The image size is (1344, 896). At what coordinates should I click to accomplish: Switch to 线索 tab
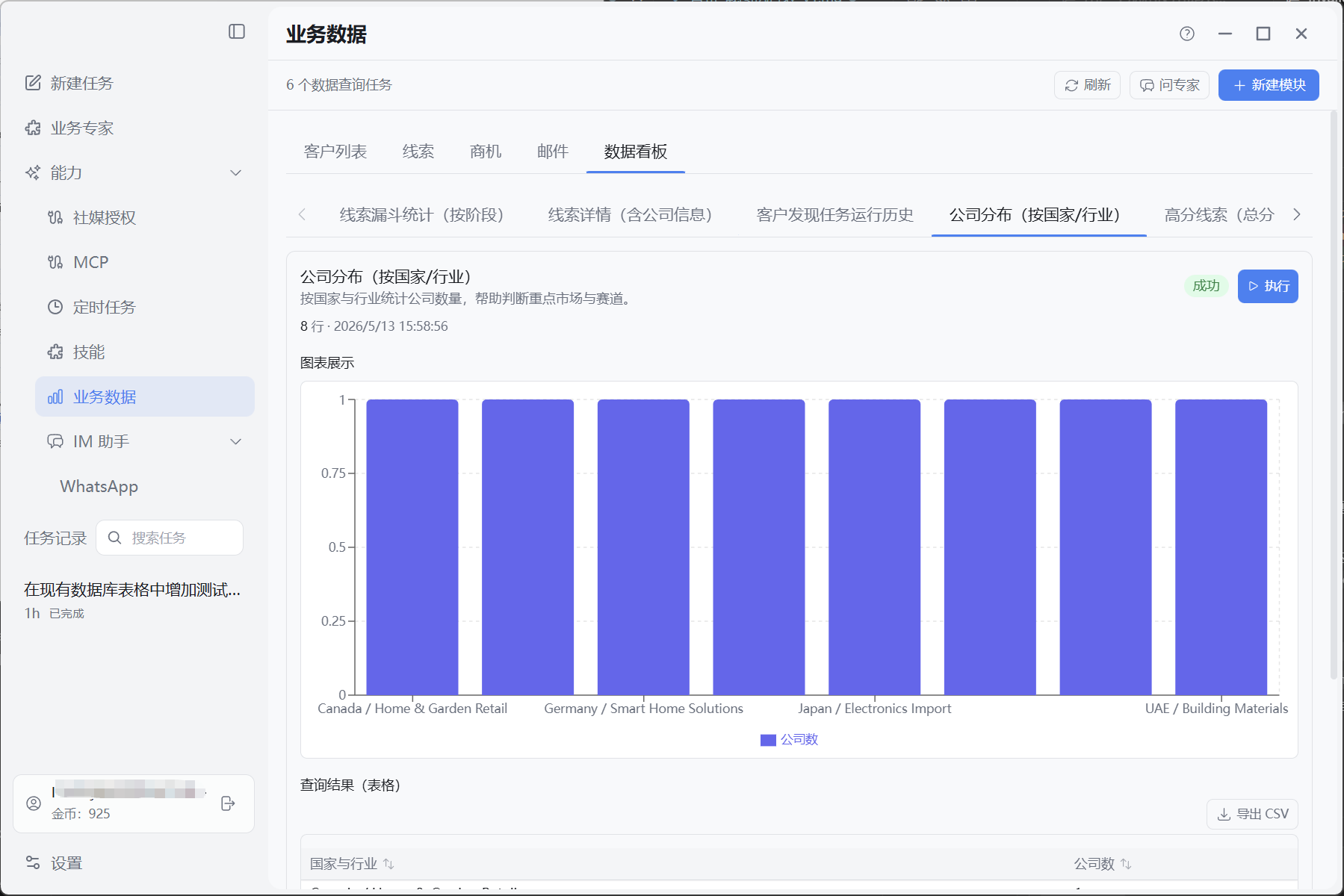pos(418,152)
